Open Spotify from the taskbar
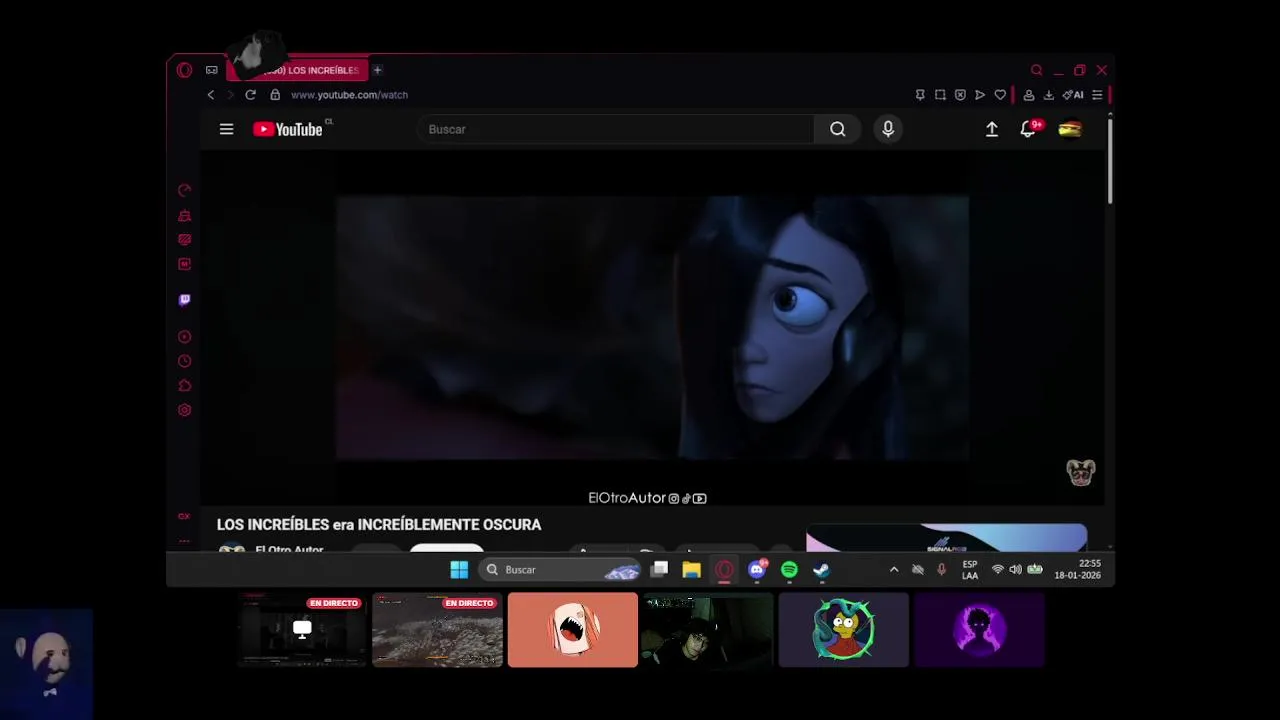The width and height of the screenshot is (1280, 720). tap(789, 570)
